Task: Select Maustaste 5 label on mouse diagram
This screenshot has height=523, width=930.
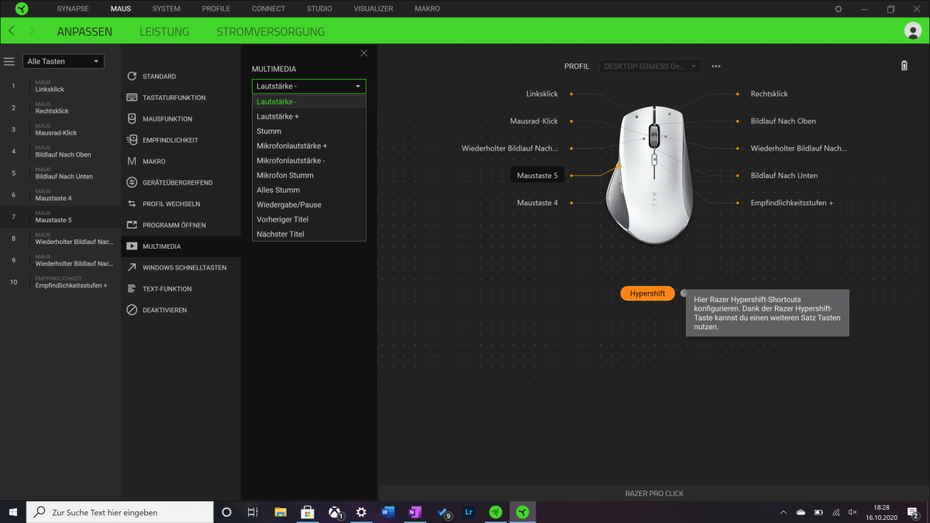Action: pyautogui.click(x=537, y=176)
